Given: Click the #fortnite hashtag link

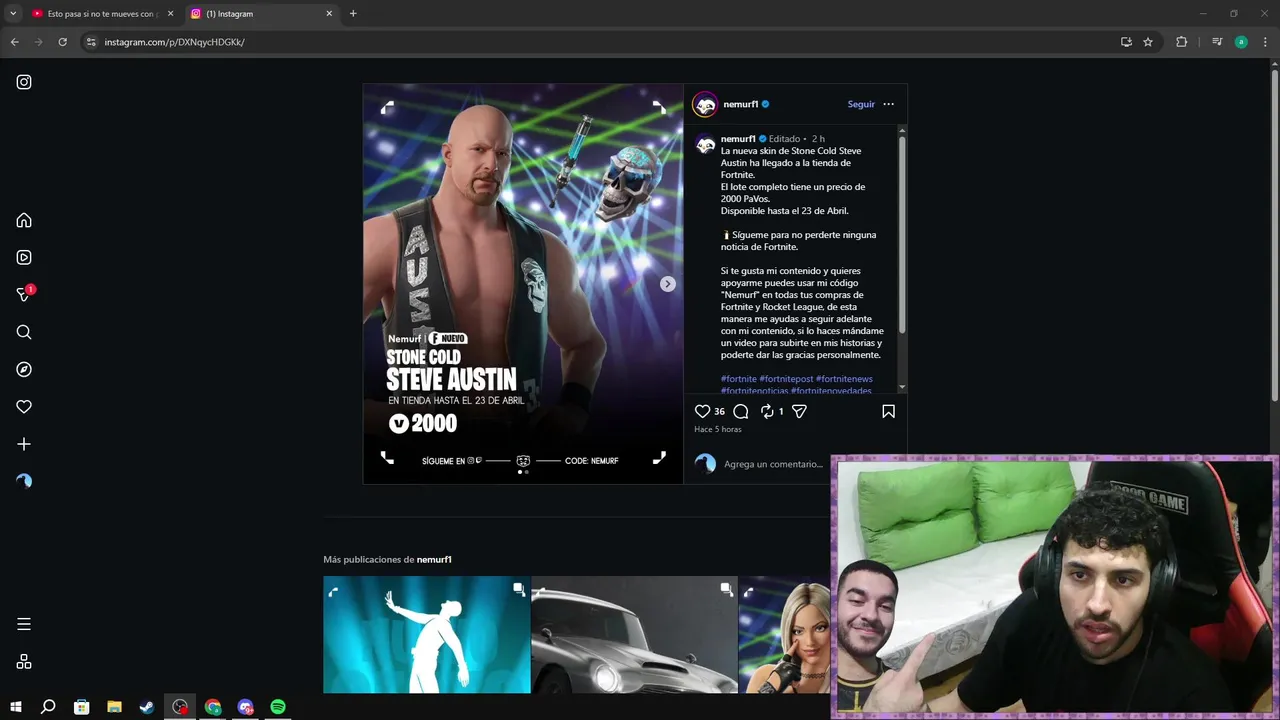Looking at the screenshot, I should click(x=739, y=379).
